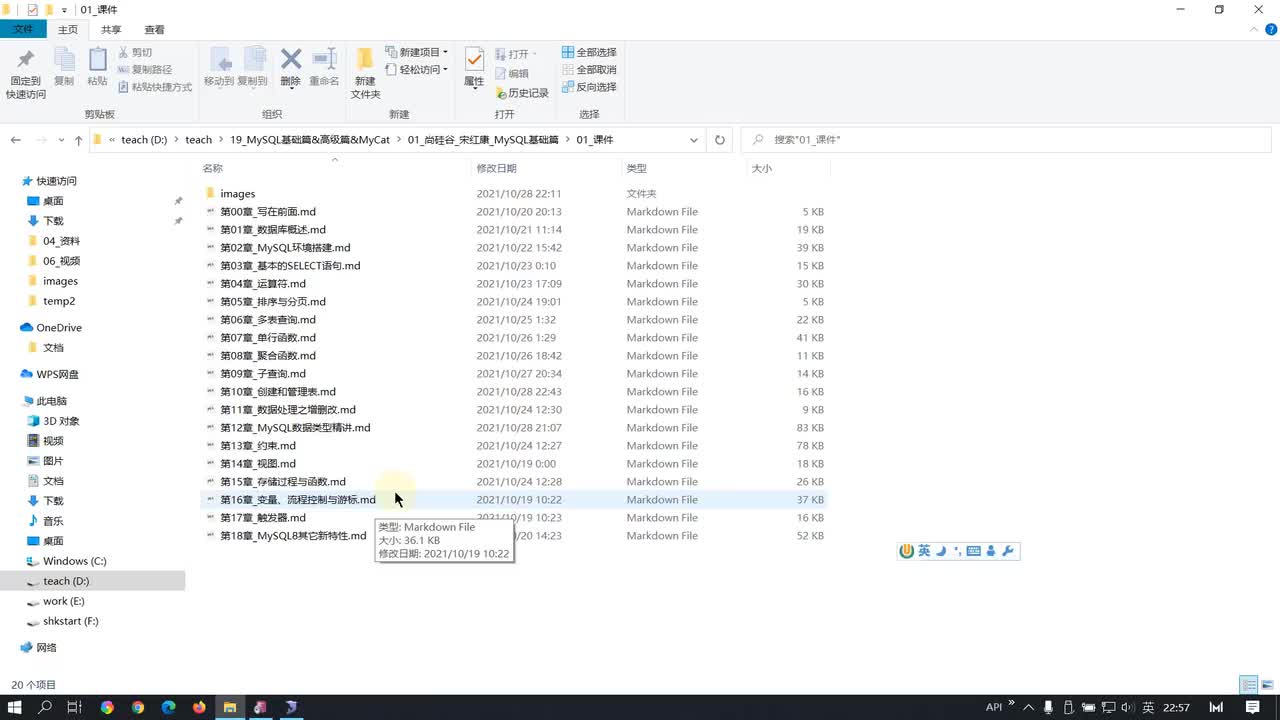Select Windows (C:) drive in the navigation pane
Image resolution: width=1280 pixels, height=720 pixels.
pos(75,561)
